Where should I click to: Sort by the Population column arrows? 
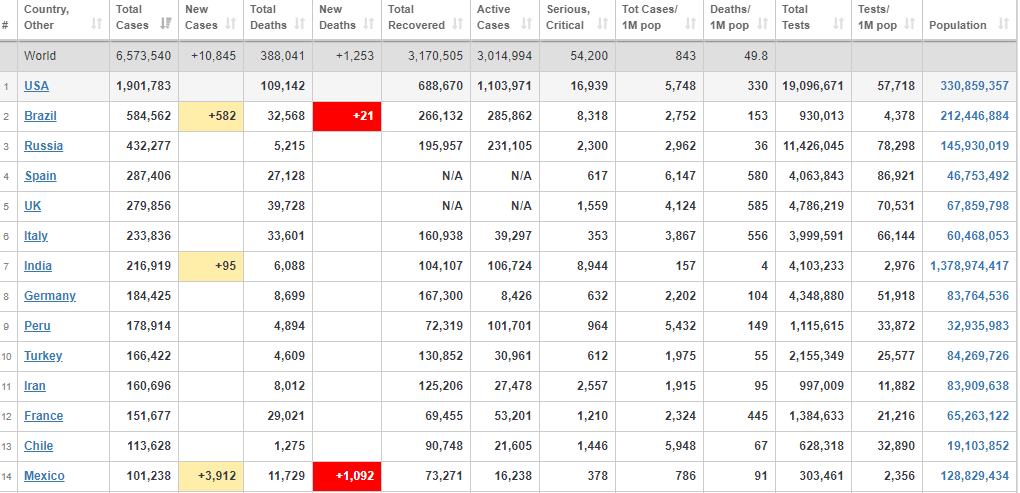point(1002,25)
